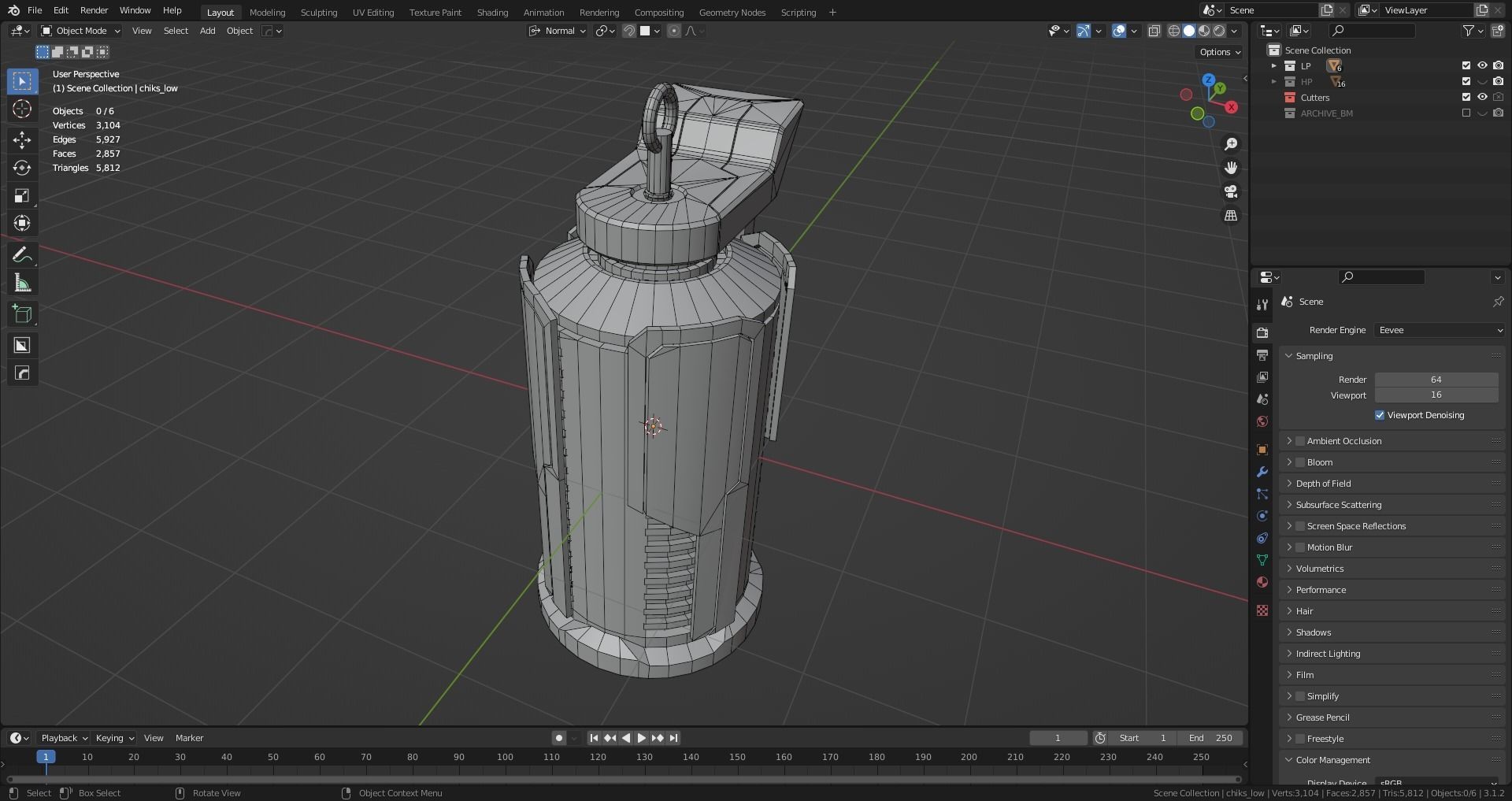
Task: Play the animation forward
Action: (641, 738)
